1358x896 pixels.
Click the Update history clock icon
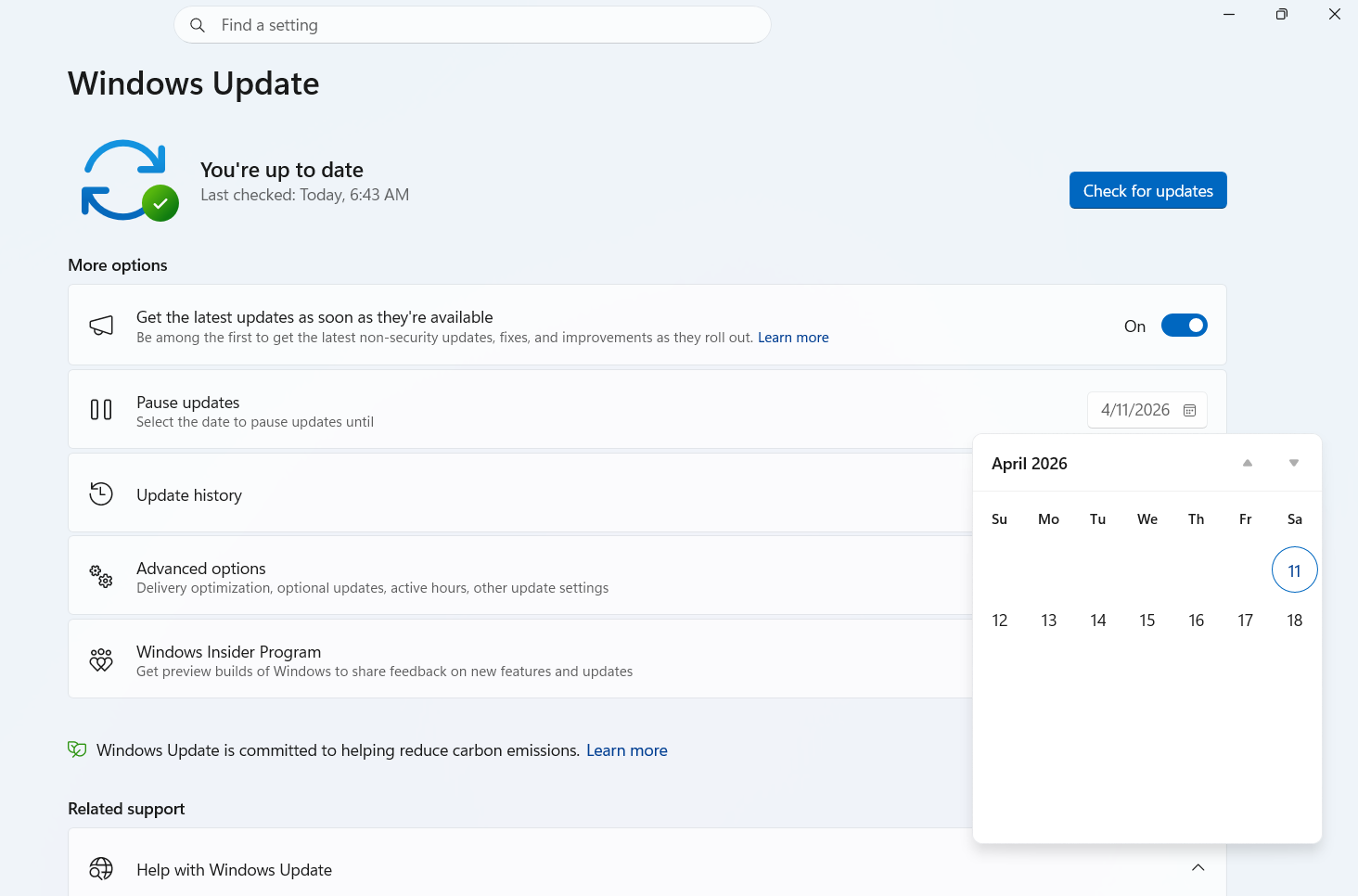pyautogui.click(x=100, y=493)
